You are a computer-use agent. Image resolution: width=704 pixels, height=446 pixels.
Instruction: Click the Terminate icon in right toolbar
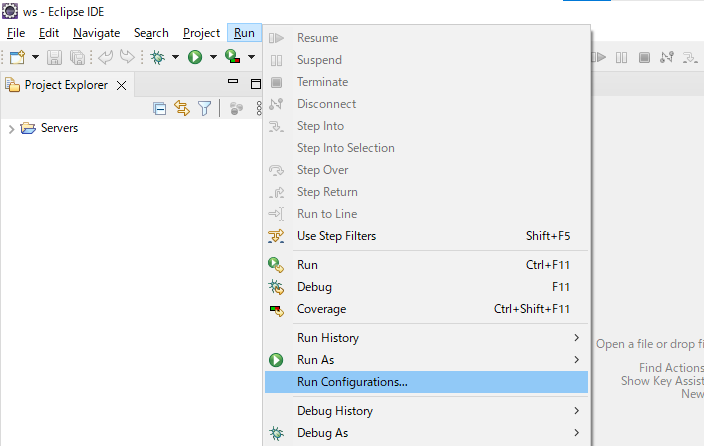(x=644, y=57)
